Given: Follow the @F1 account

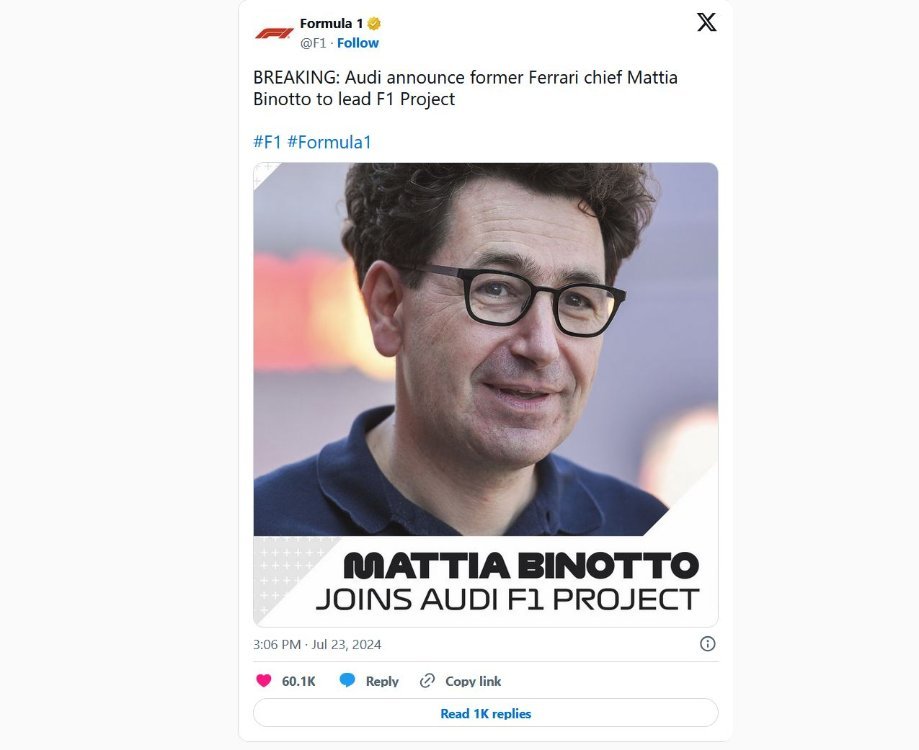Looking at the screenshot, I should [358, 43].
